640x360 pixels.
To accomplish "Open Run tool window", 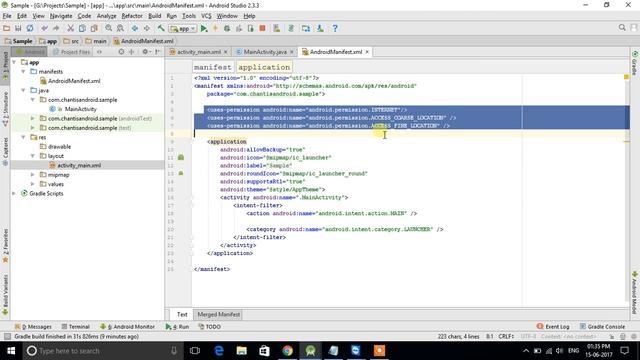I will pos(177,327).
